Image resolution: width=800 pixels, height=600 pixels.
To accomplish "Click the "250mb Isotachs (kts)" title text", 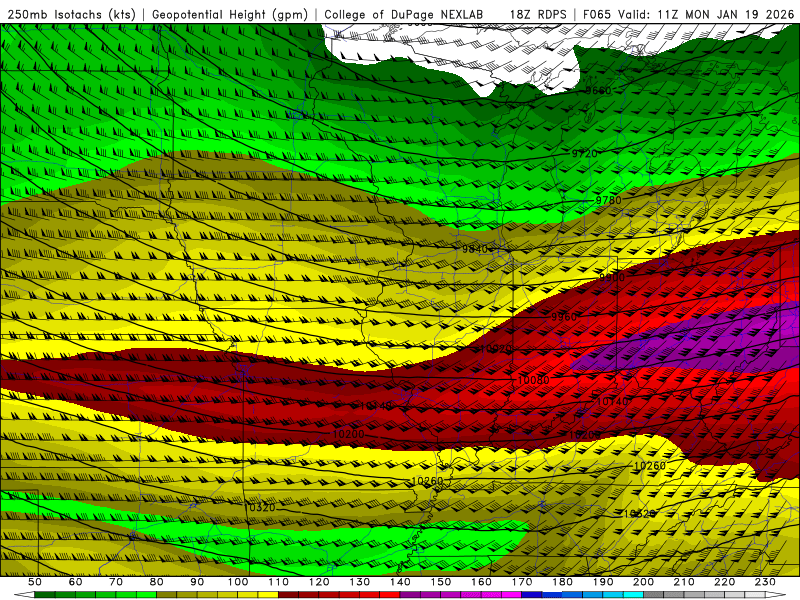I will [x=72, y=14].
